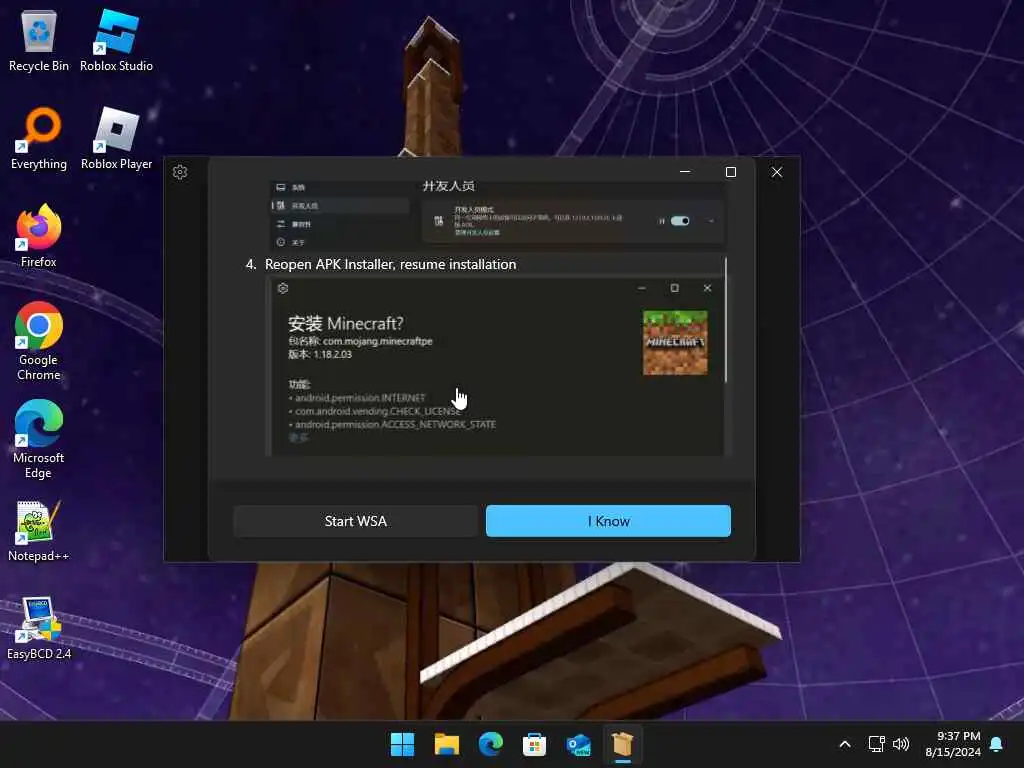Click the '安装 Minecraft?' heading text
The image size is (1024, 768).
[x=345, y=323]
